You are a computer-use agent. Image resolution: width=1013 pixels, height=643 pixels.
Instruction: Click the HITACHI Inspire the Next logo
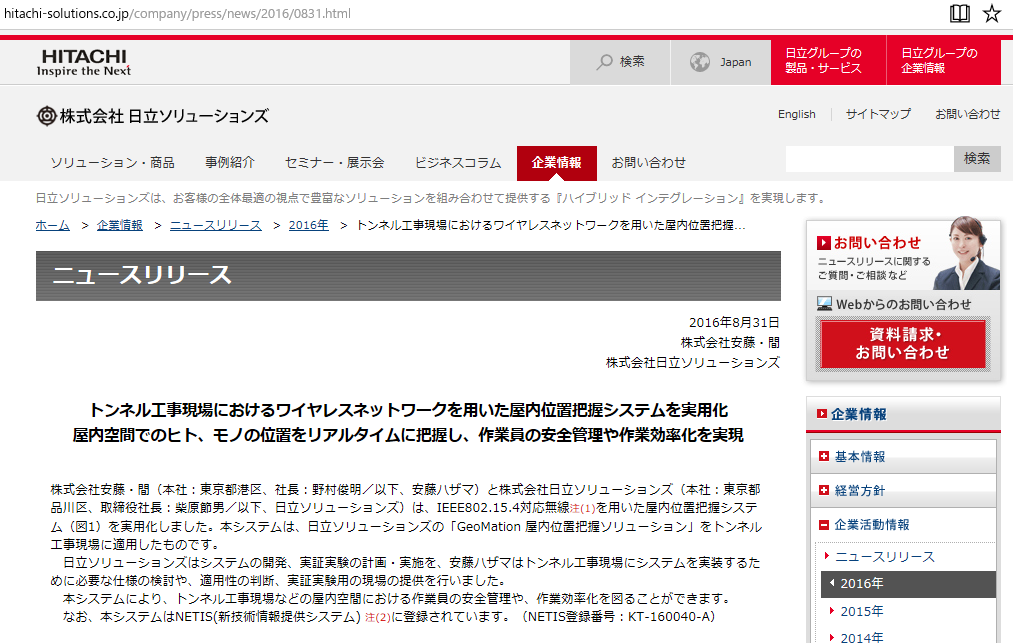click(x=84, y=63)
